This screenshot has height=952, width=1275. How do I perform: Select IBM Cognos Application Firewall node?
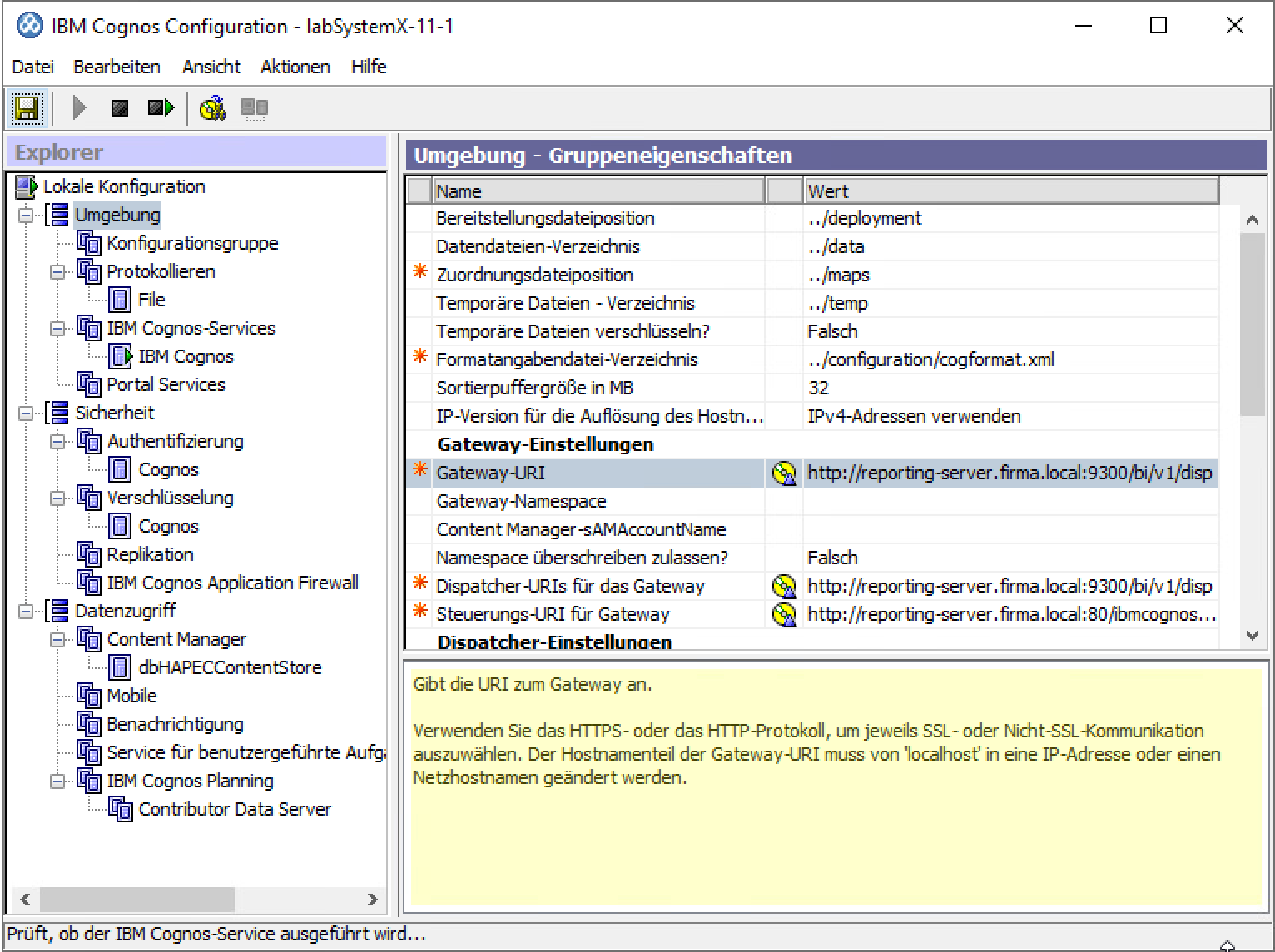click(232, 583)
